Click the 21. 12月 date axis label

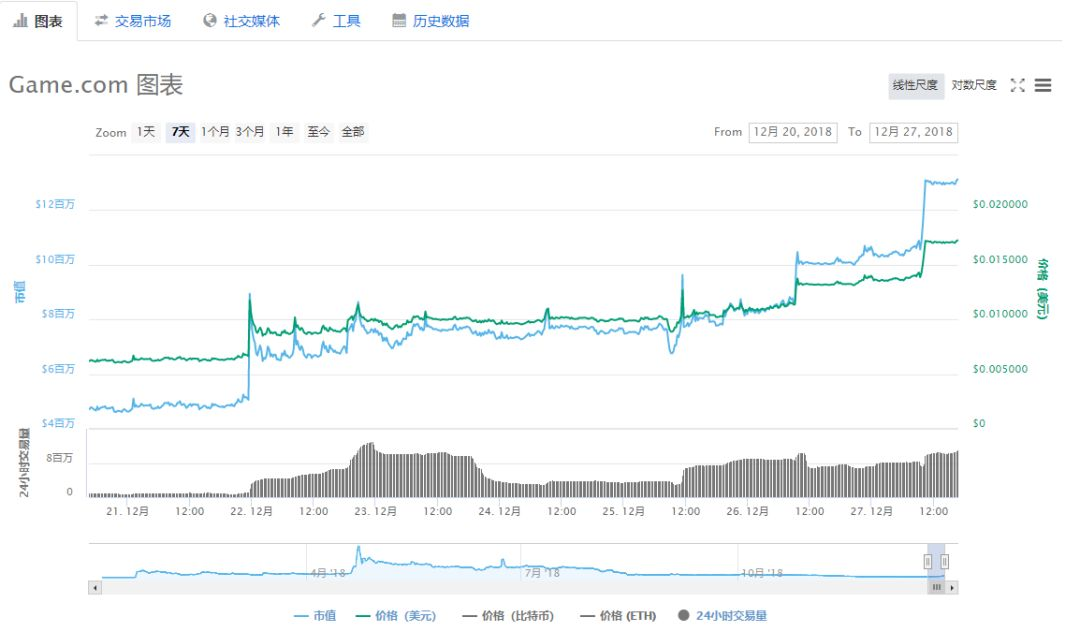(x=127, y=512)
